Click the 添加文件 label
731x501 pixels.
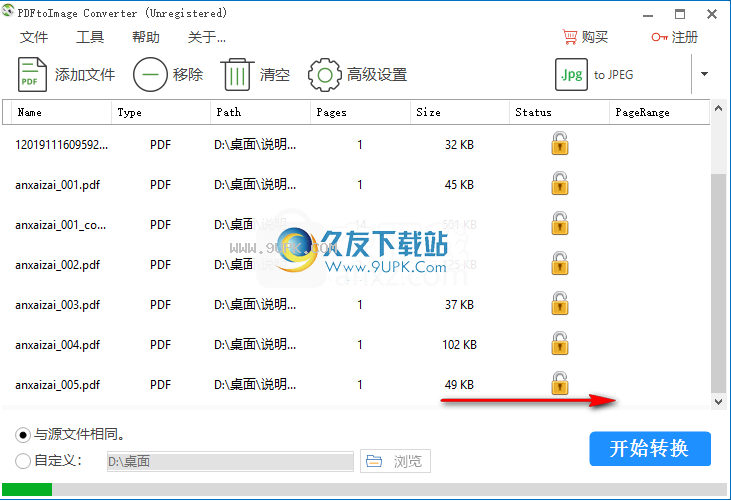(x=85, y=75)
